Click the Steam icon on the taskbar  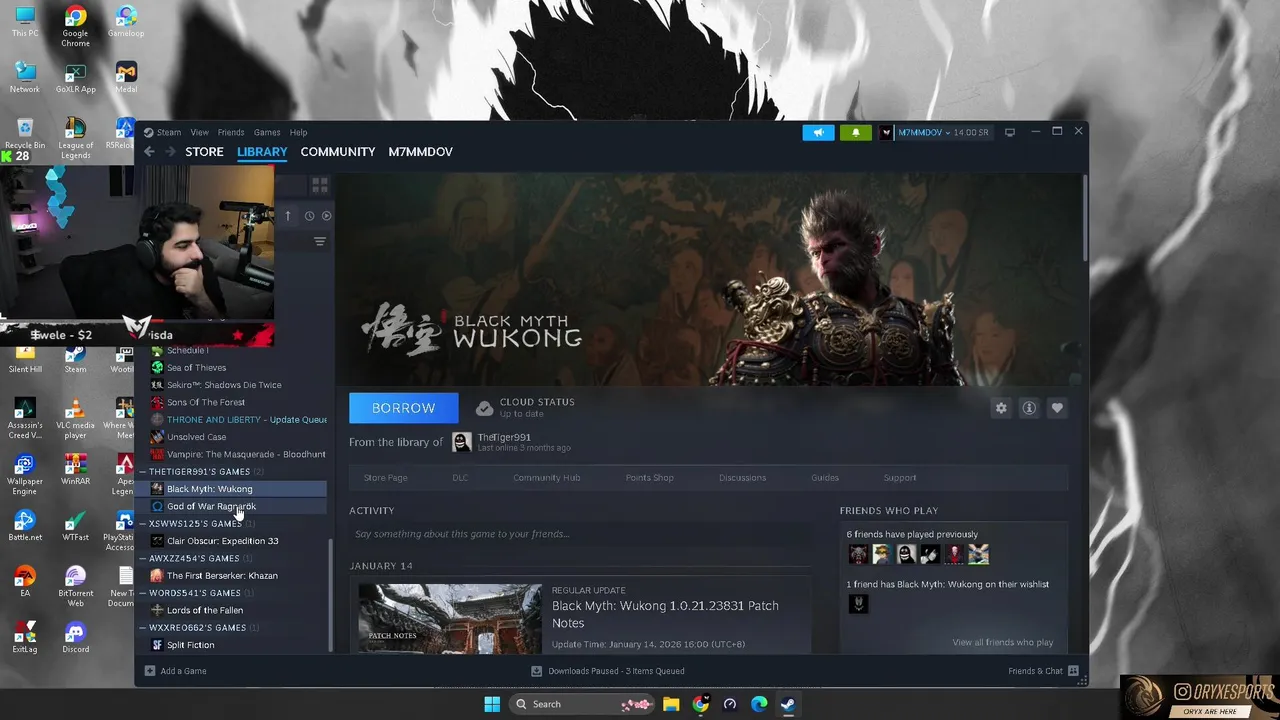click(x=788, y=704)
